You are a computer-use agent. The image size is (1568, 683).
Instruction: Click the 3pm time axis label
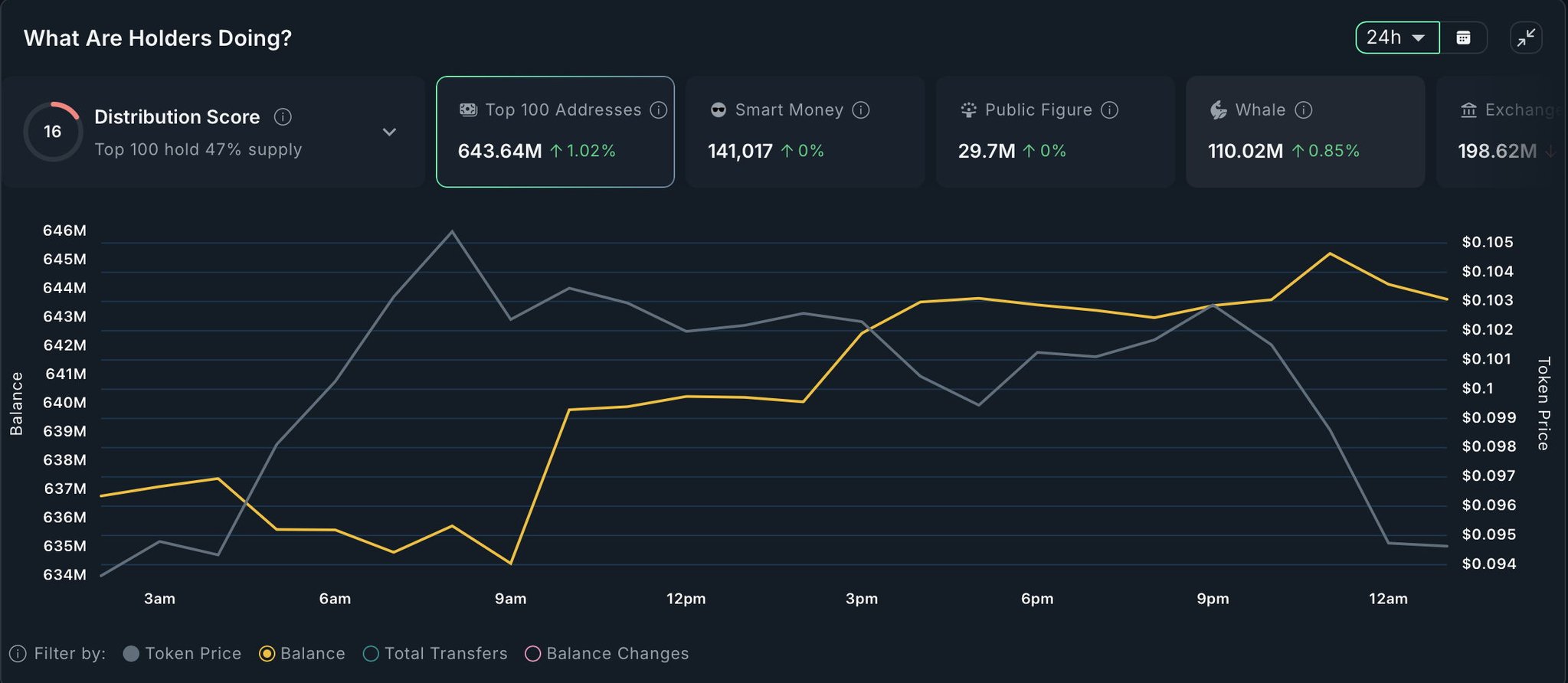[x=862, y=599]
